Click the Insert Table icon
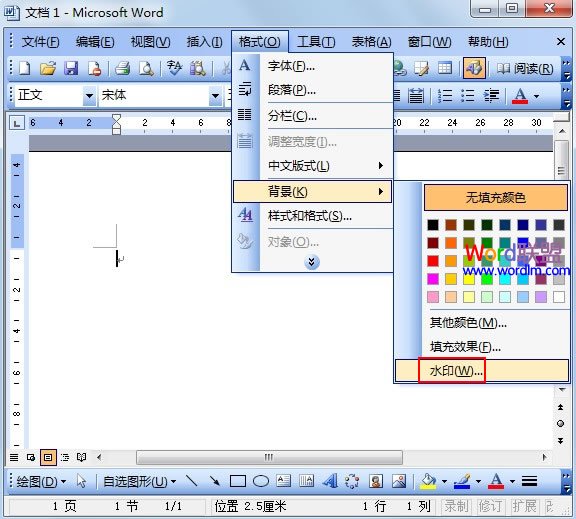The height and width of the screenshot is (519, 576). click(x=445, y=68)
